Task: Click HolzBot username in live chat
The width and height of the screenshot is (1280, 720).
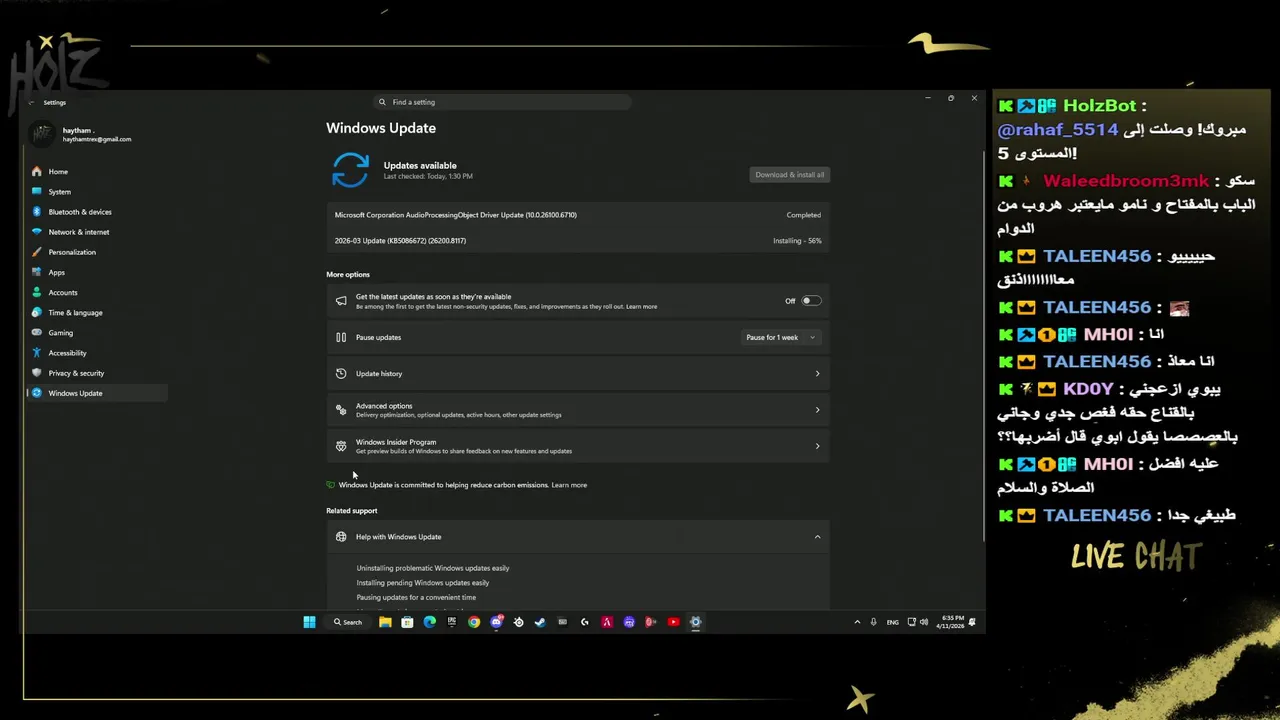Action: tap(1100, 106)
